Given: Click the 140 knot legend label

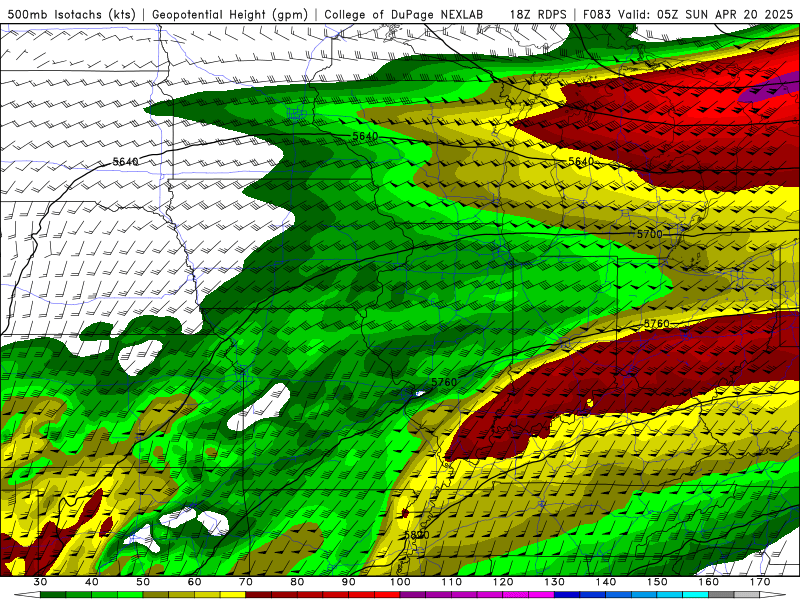Looking at the screenshot, I should click(x=606, y=582).
